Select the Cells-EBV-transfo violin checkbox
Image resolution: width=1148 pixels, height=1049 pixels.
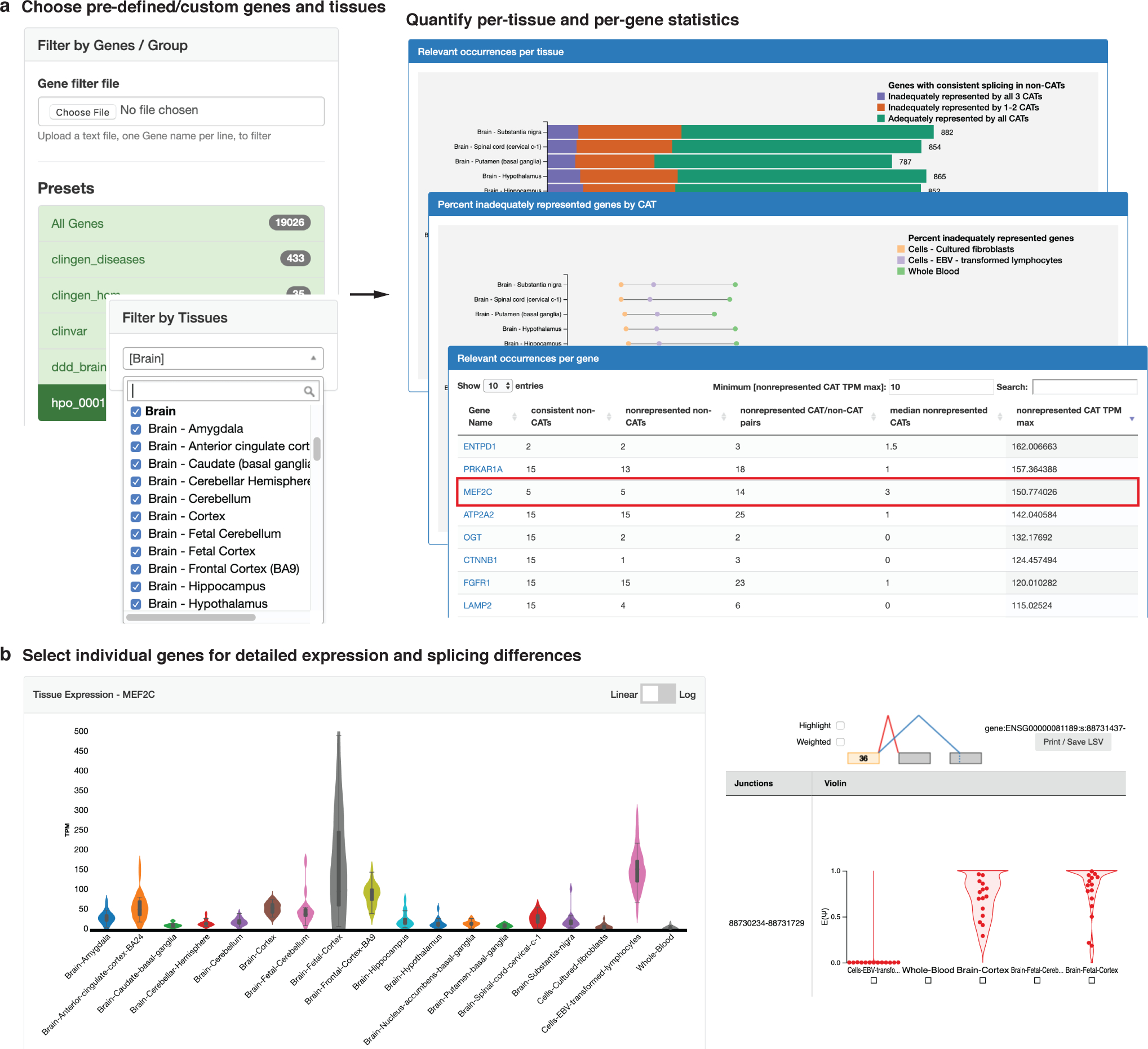coord(874,981)
